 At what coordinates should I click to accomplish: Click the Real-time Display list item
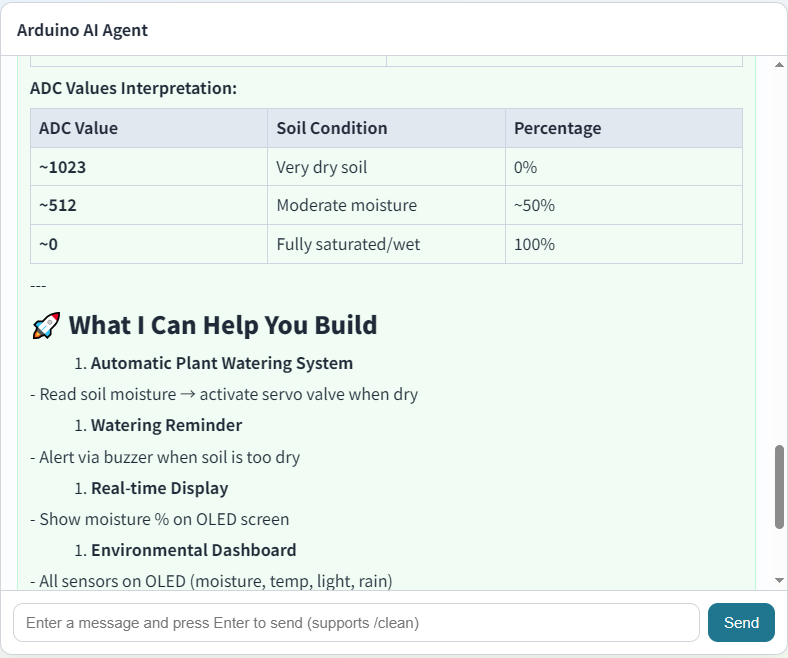click(x=159, y=488)
